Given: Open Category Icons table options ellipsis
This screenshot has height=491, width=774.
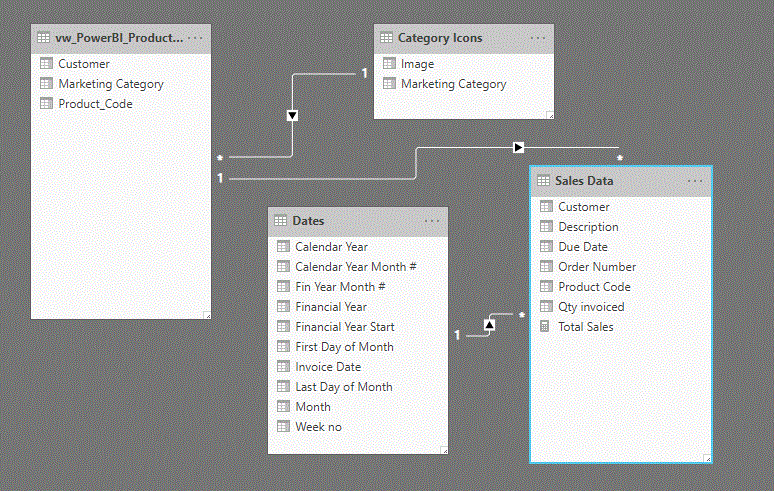Looking at the screenshot, I should [538, 38].
